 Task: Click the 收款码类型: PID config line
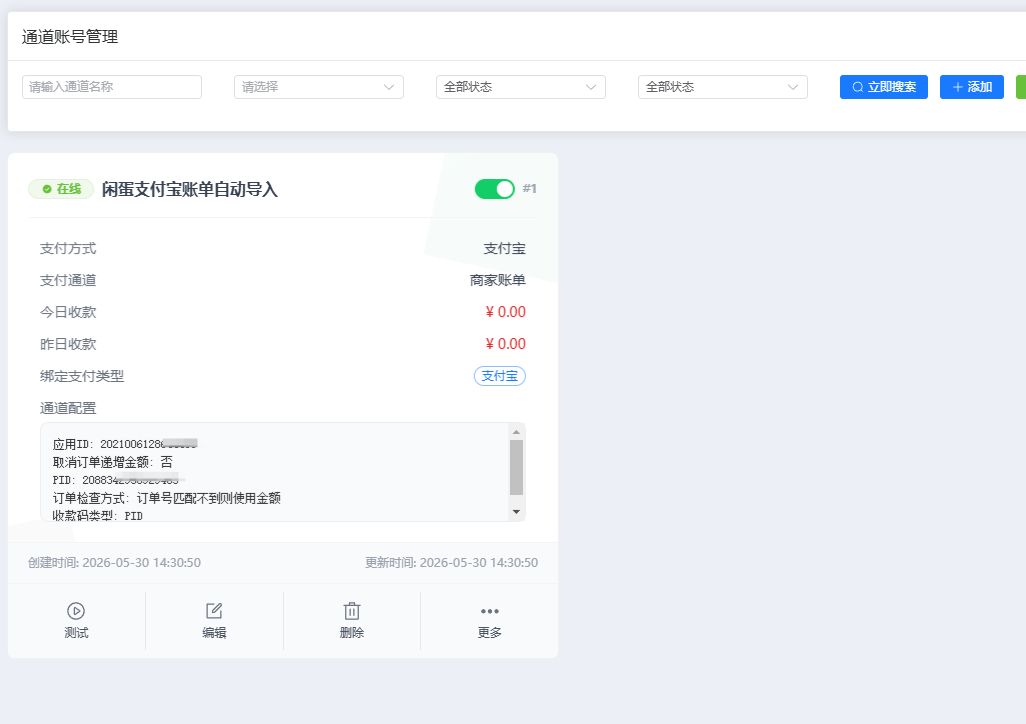(x=97, y=516)
